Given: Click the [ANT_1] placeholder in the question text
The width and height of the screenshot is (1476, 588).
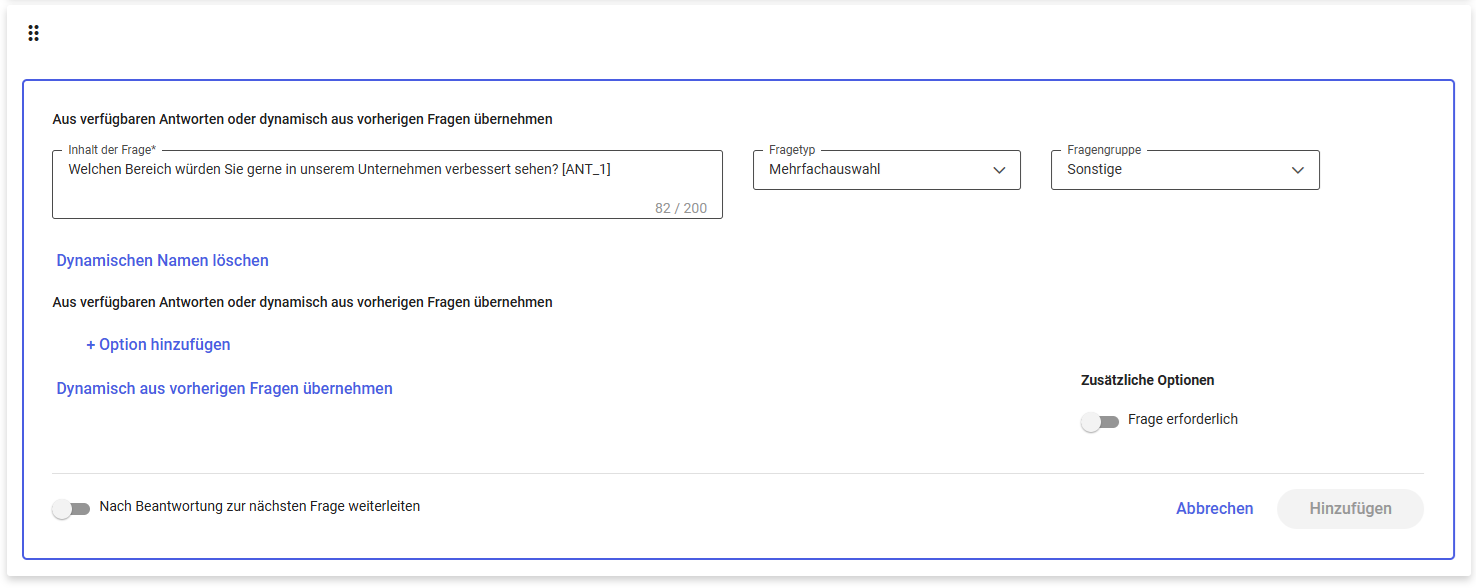Looking at the screenshot, I should coord(586,169).
